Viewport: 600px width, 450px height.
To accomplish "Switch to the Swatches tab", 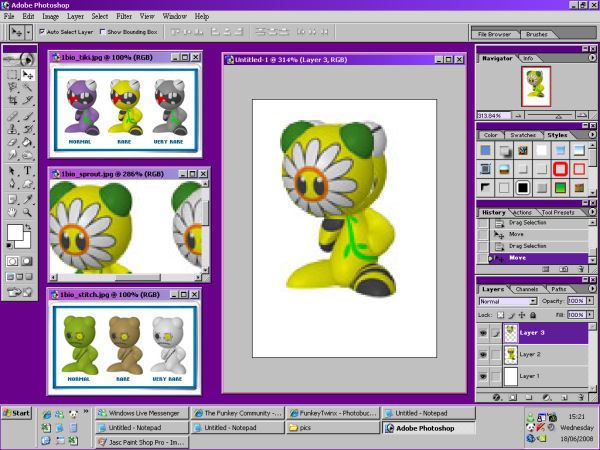I will pos(523,135).
